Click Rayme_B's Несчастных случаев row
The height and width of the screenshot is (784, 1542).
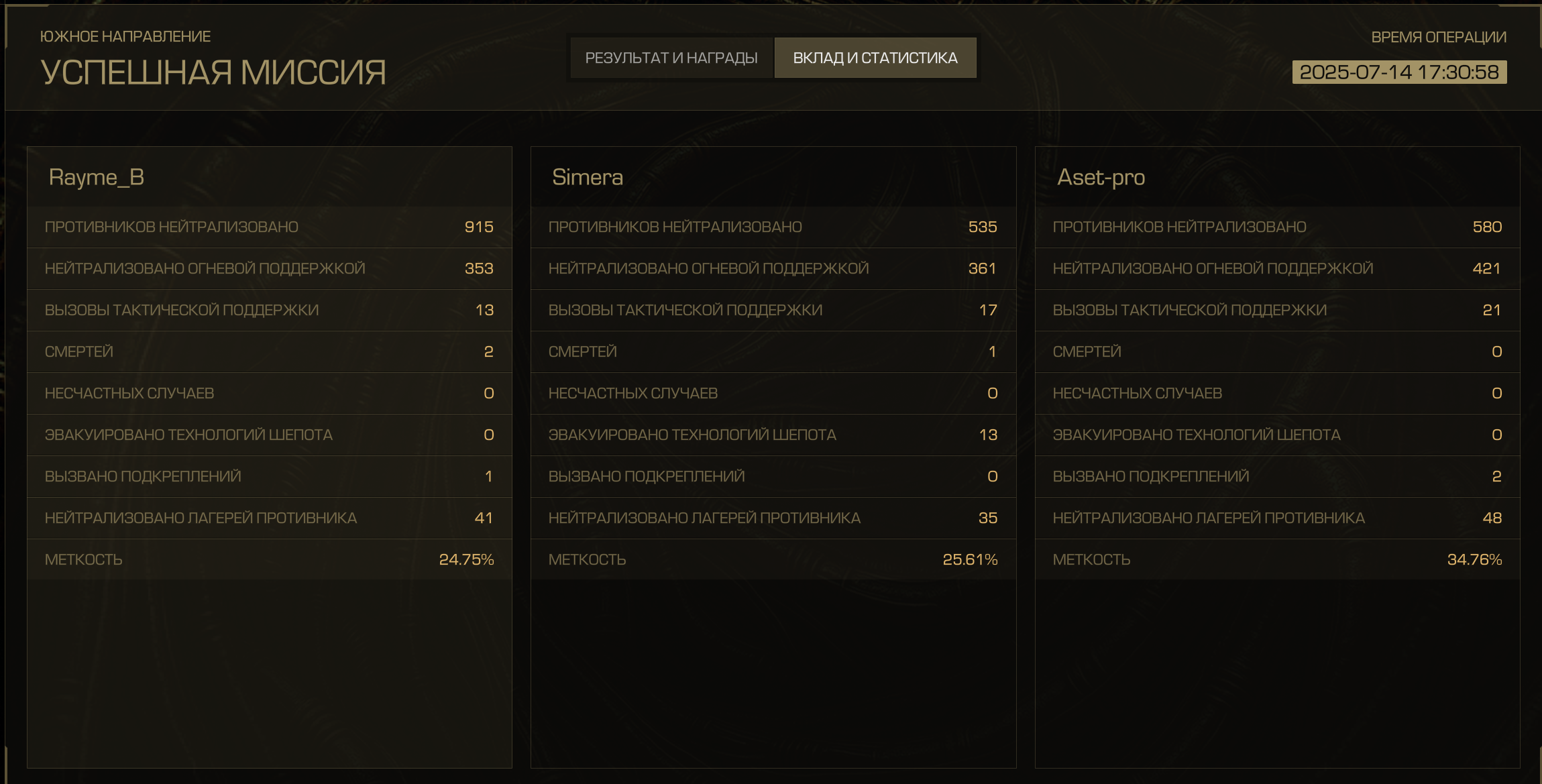coord(269,393)
